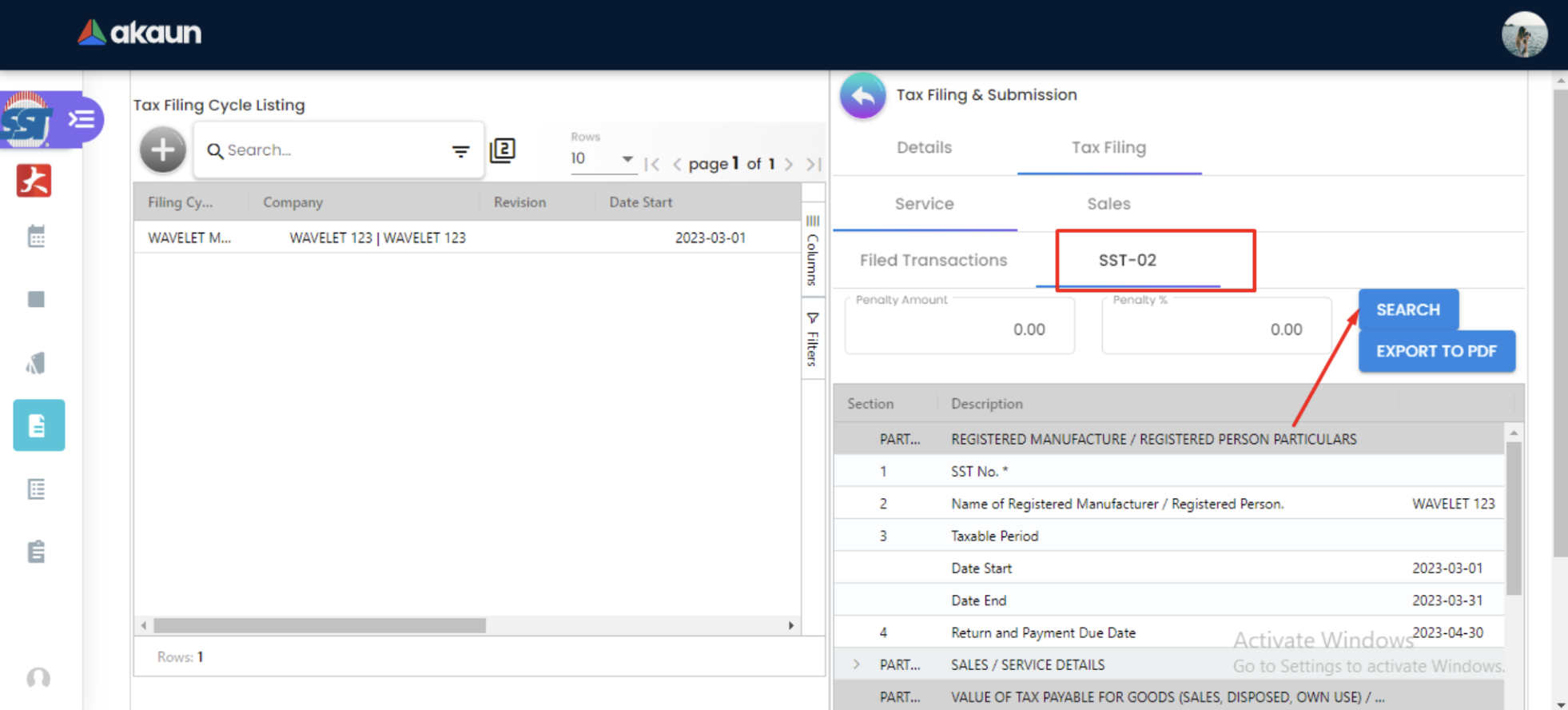Open the calendar icon in sidebar
The image size is (1568, 710).
tap(36, 237)
